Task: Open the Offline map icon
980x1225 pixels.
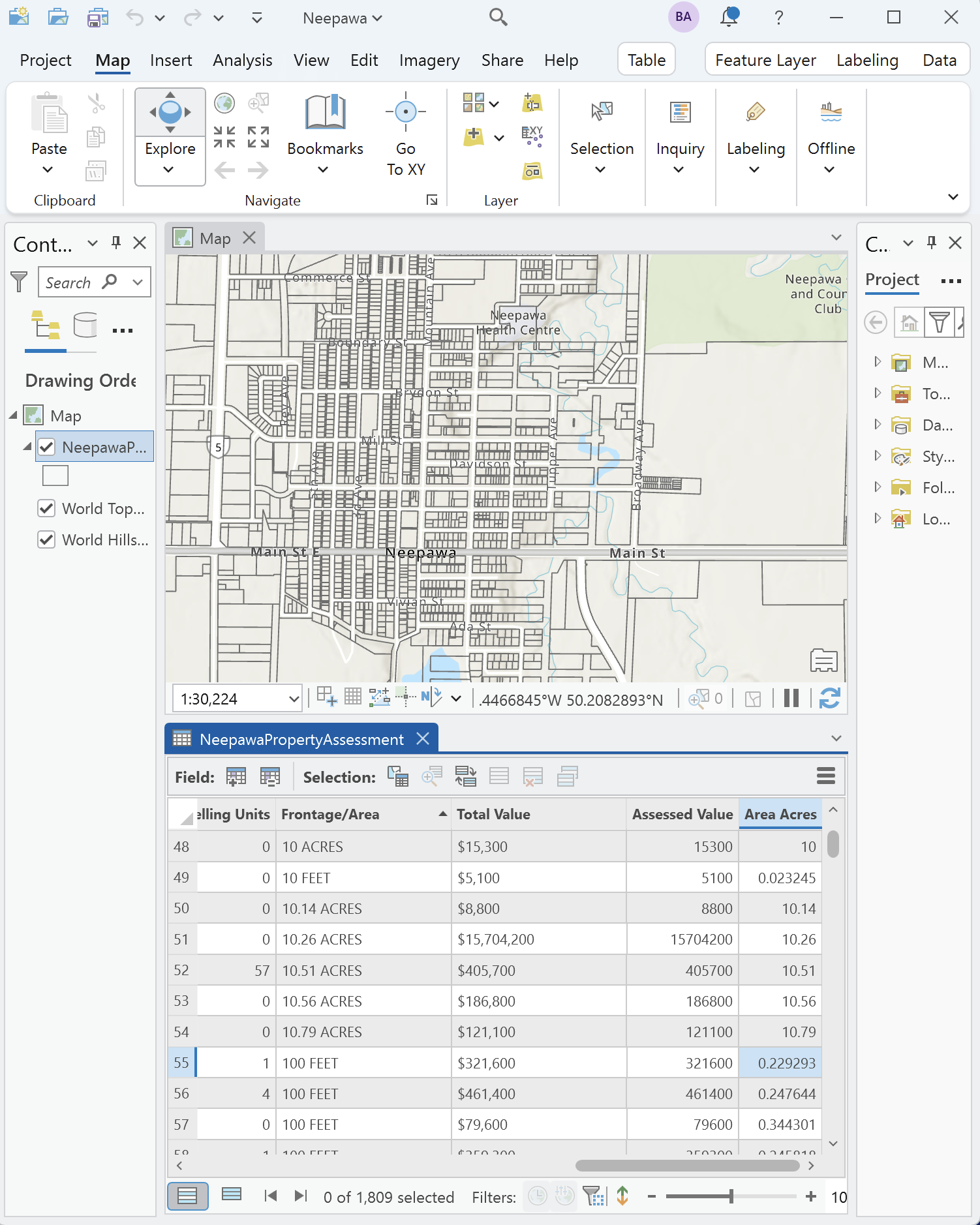Action: coord(831,112)
